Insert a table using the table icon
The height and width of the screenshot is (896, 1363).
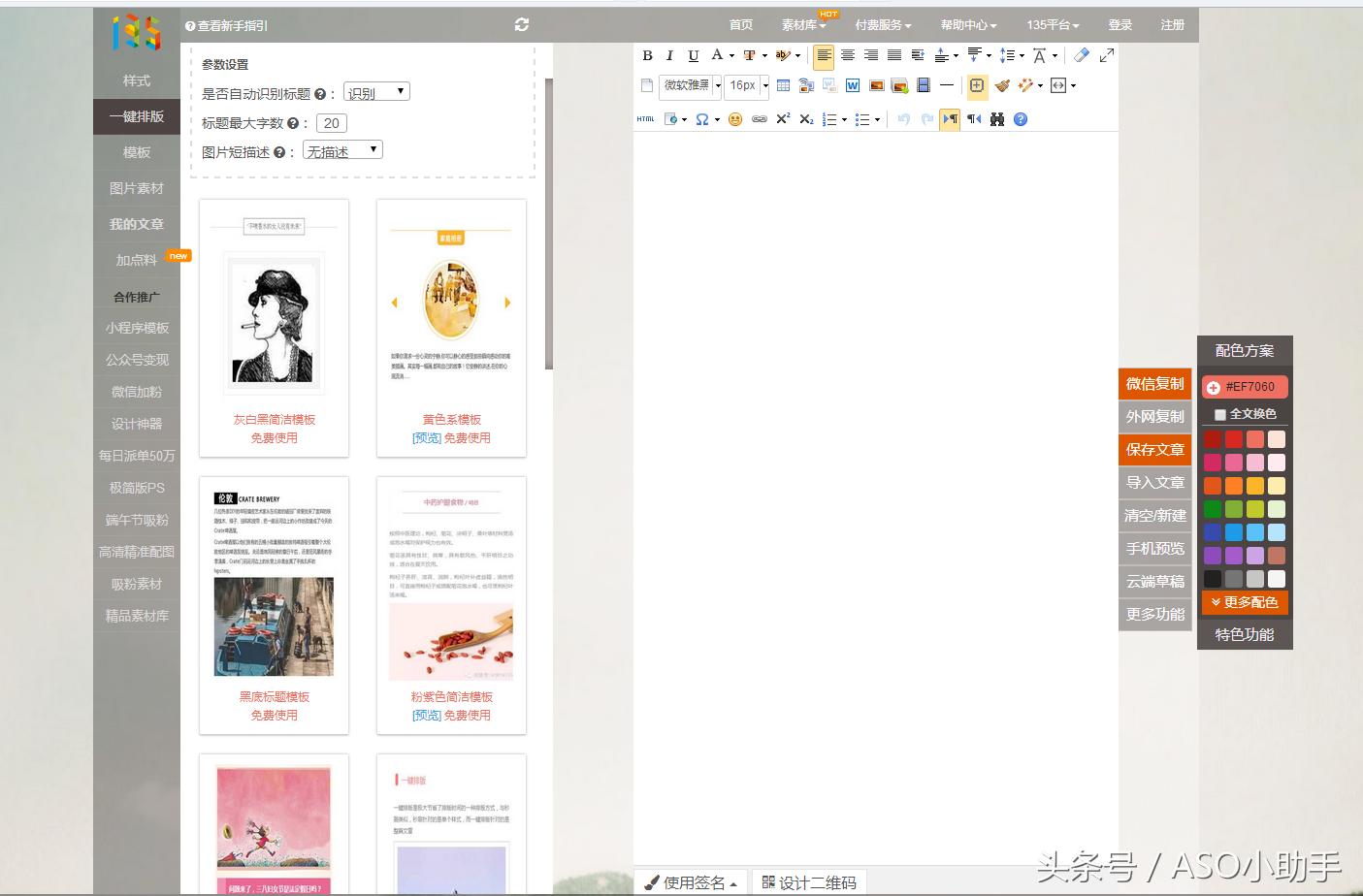pyautogui.click(x=783, y=86)
